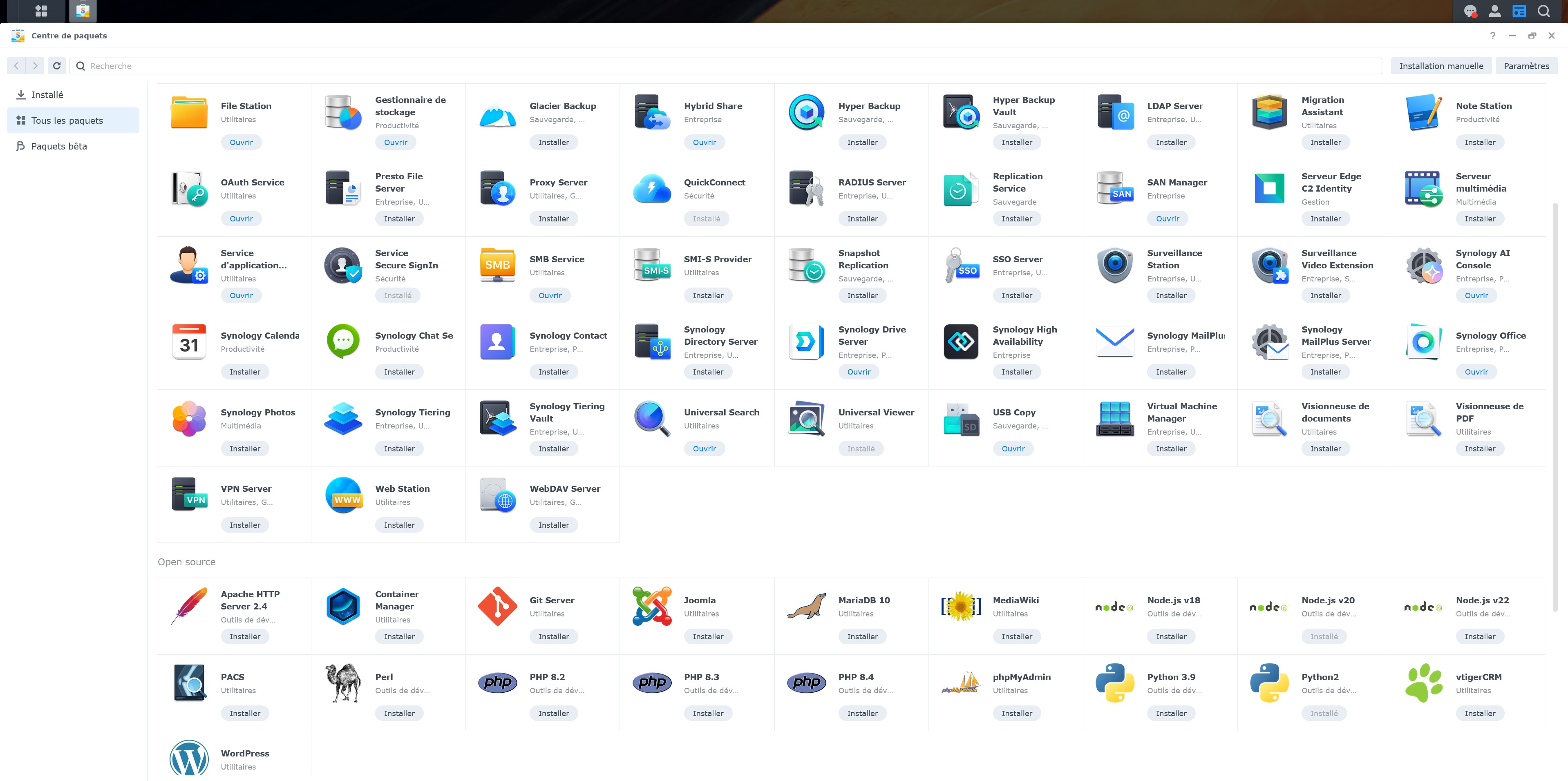Click the vertical scrollbar of package list
This screenshot has width=1568, height=781.
[x=1555, y=408]
